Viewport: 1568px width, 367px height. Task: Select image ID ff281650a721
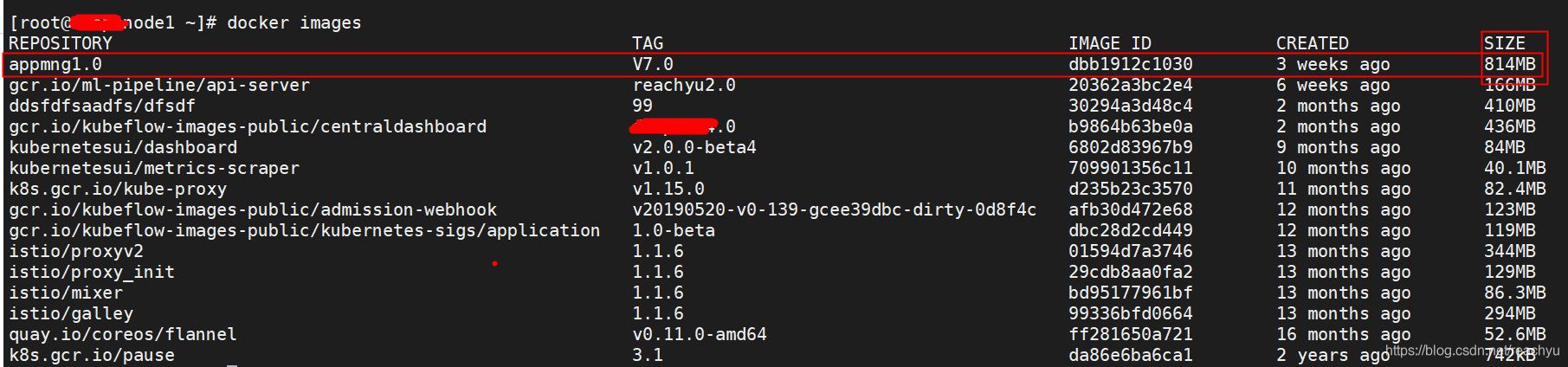coord(1131,334)
